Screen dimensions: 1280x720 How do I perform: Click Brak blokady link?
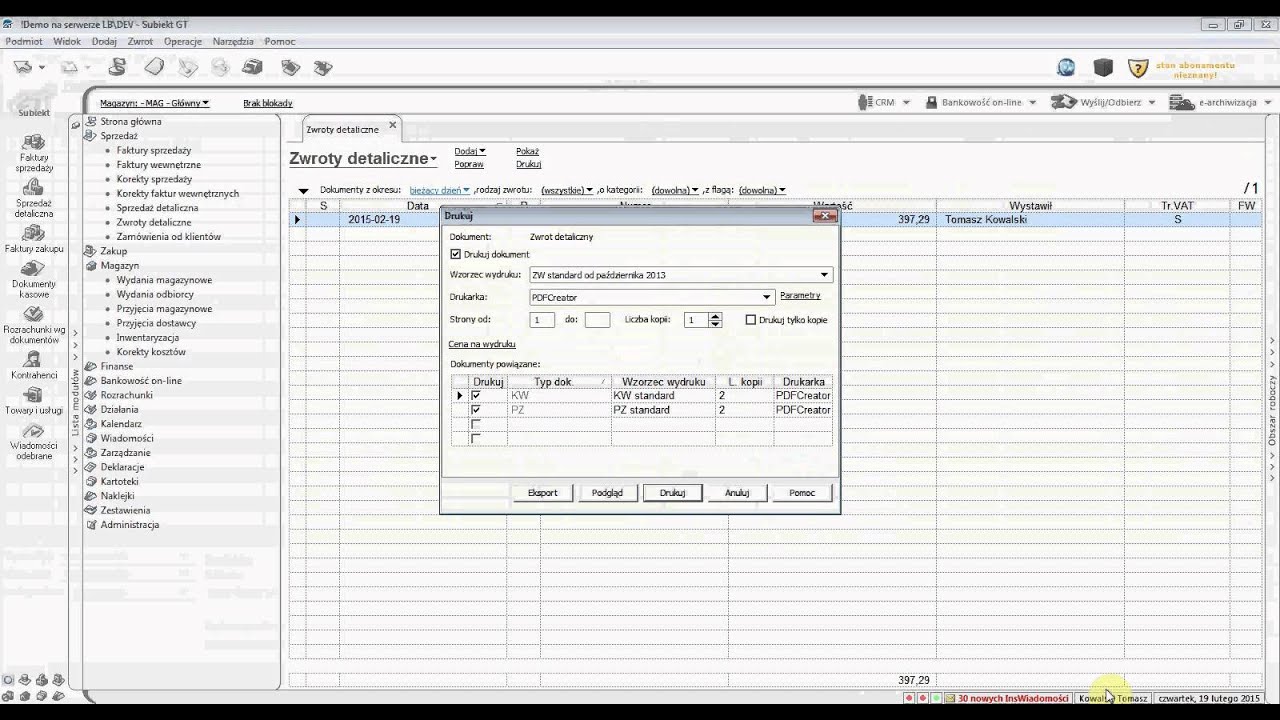[x=268, y=103]
